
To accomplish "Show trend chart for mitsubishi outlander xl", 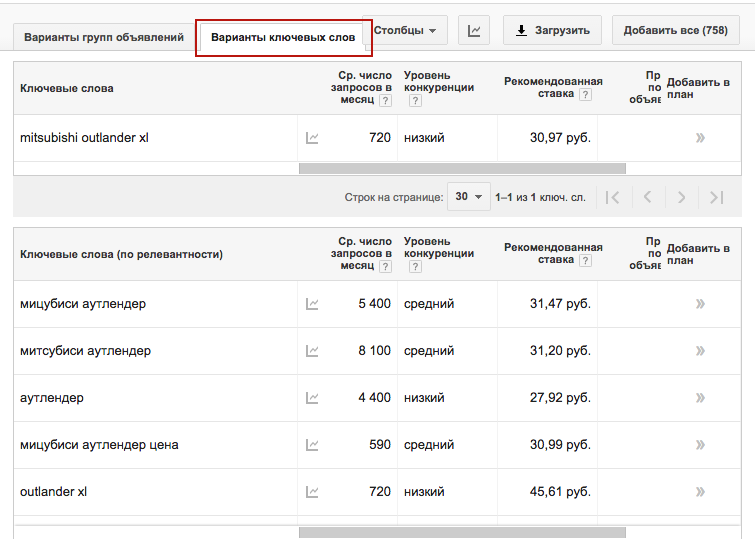I will click(312, 138).
